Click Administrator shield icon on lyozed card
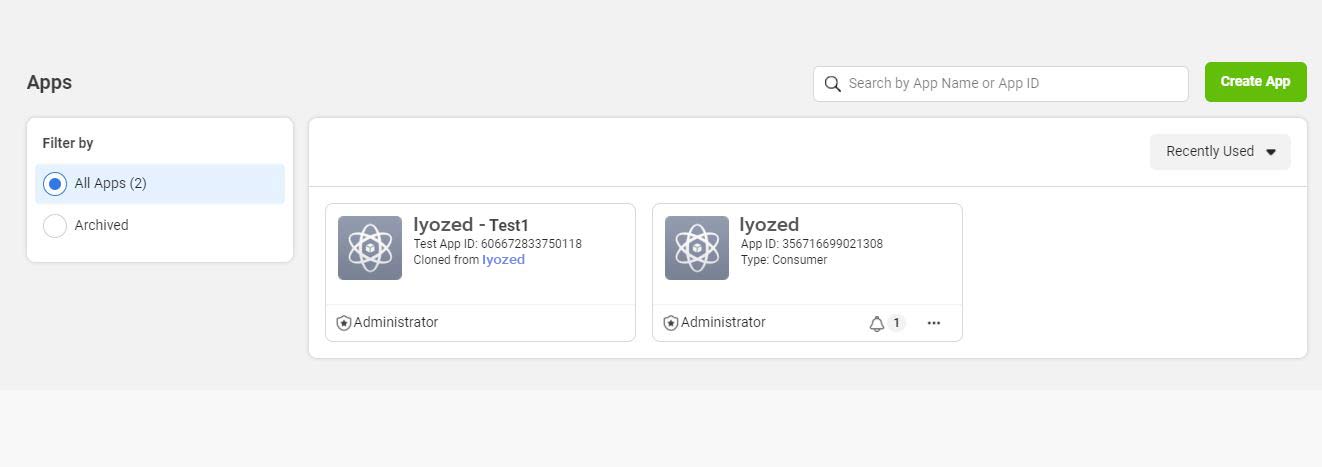Viewport: 1322px width, 467px height. tap(671, 323)
